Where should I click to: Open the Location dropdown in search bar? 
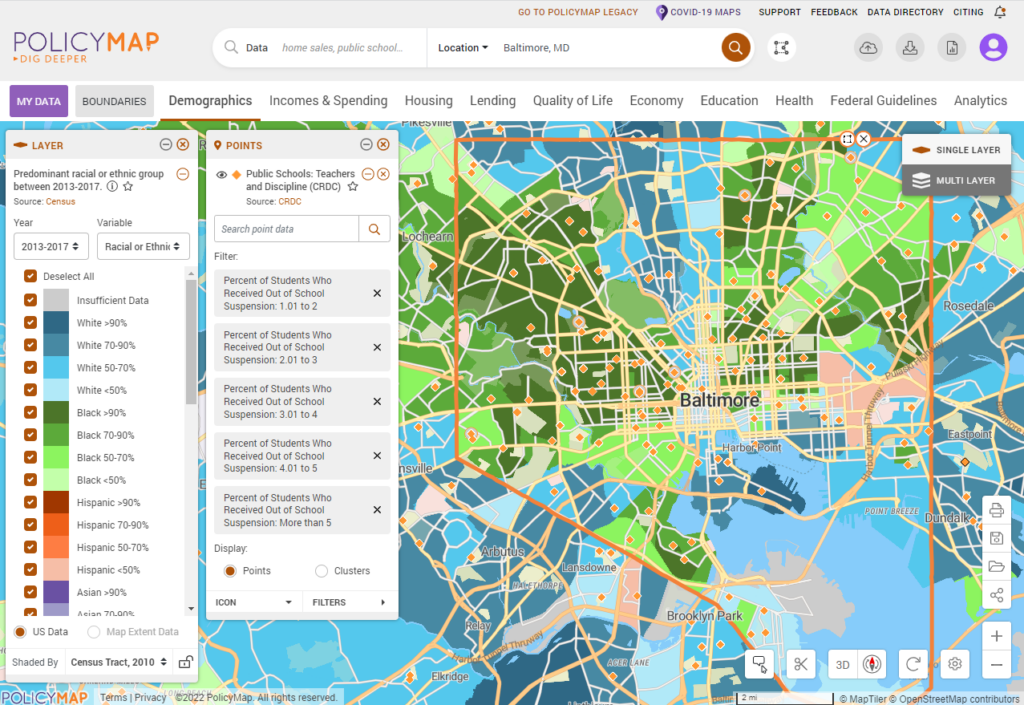[x=463, y=48]
